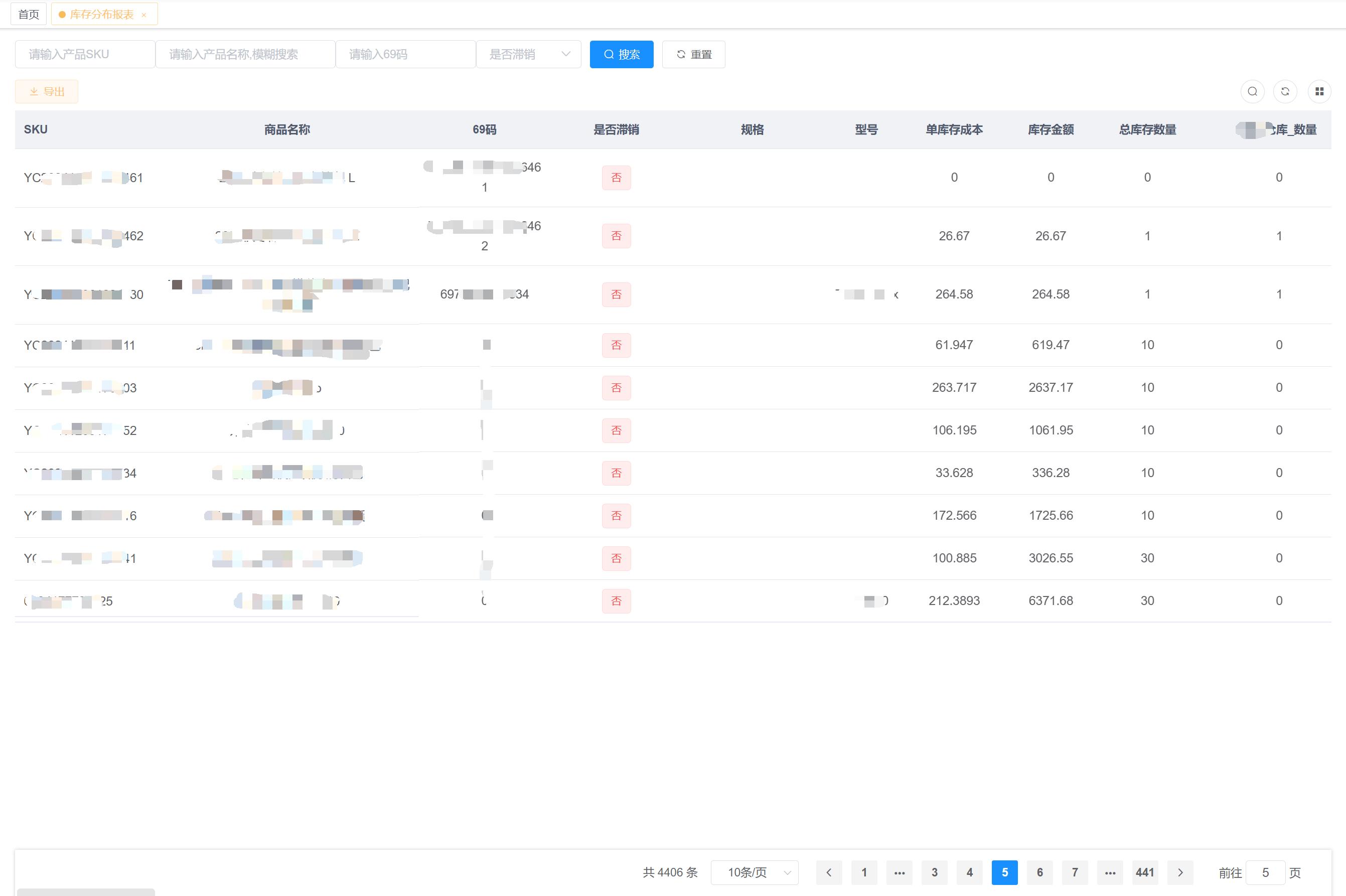
Task: Expand the 10条/页 page size selector
Action: point(754,872)
